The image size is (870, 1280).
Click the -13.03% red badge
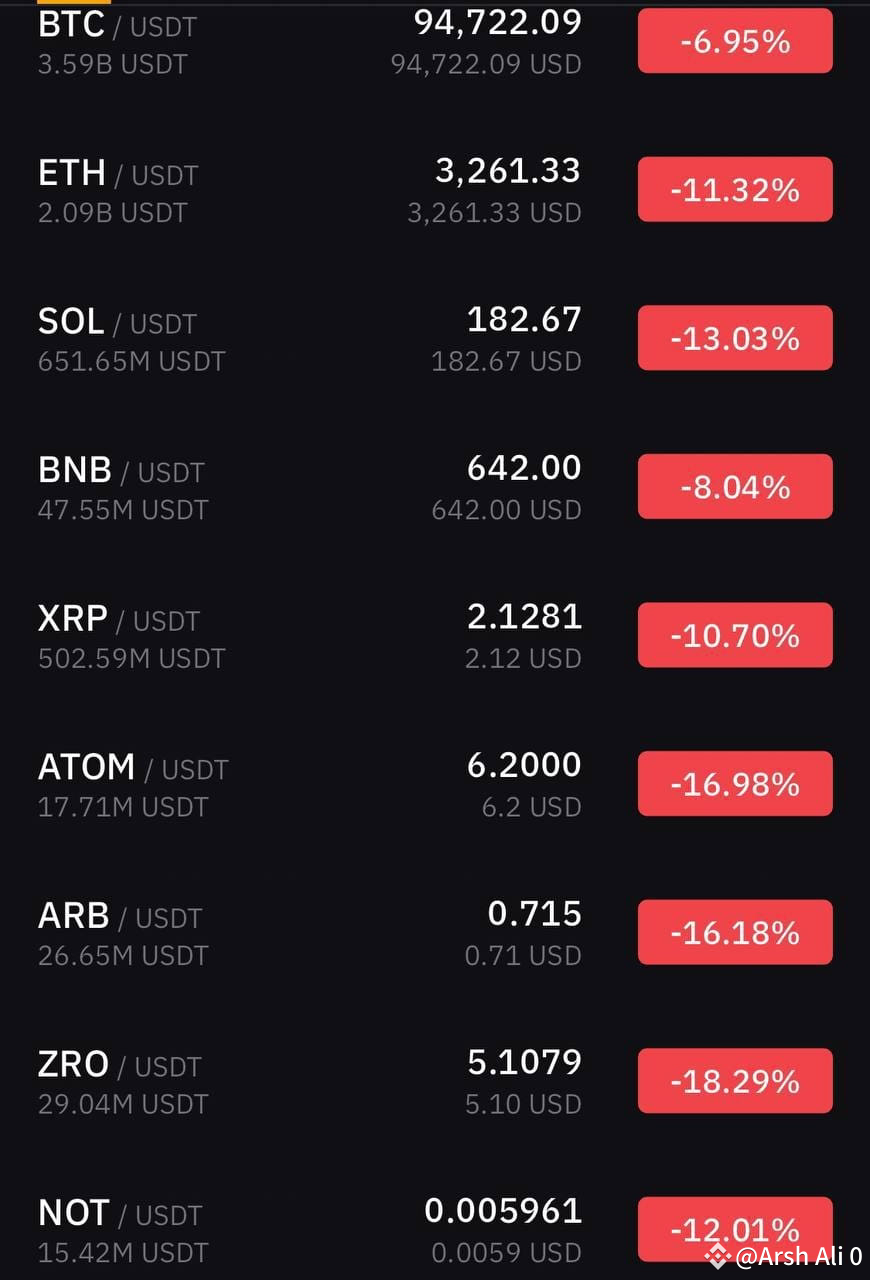coord(735,338)
